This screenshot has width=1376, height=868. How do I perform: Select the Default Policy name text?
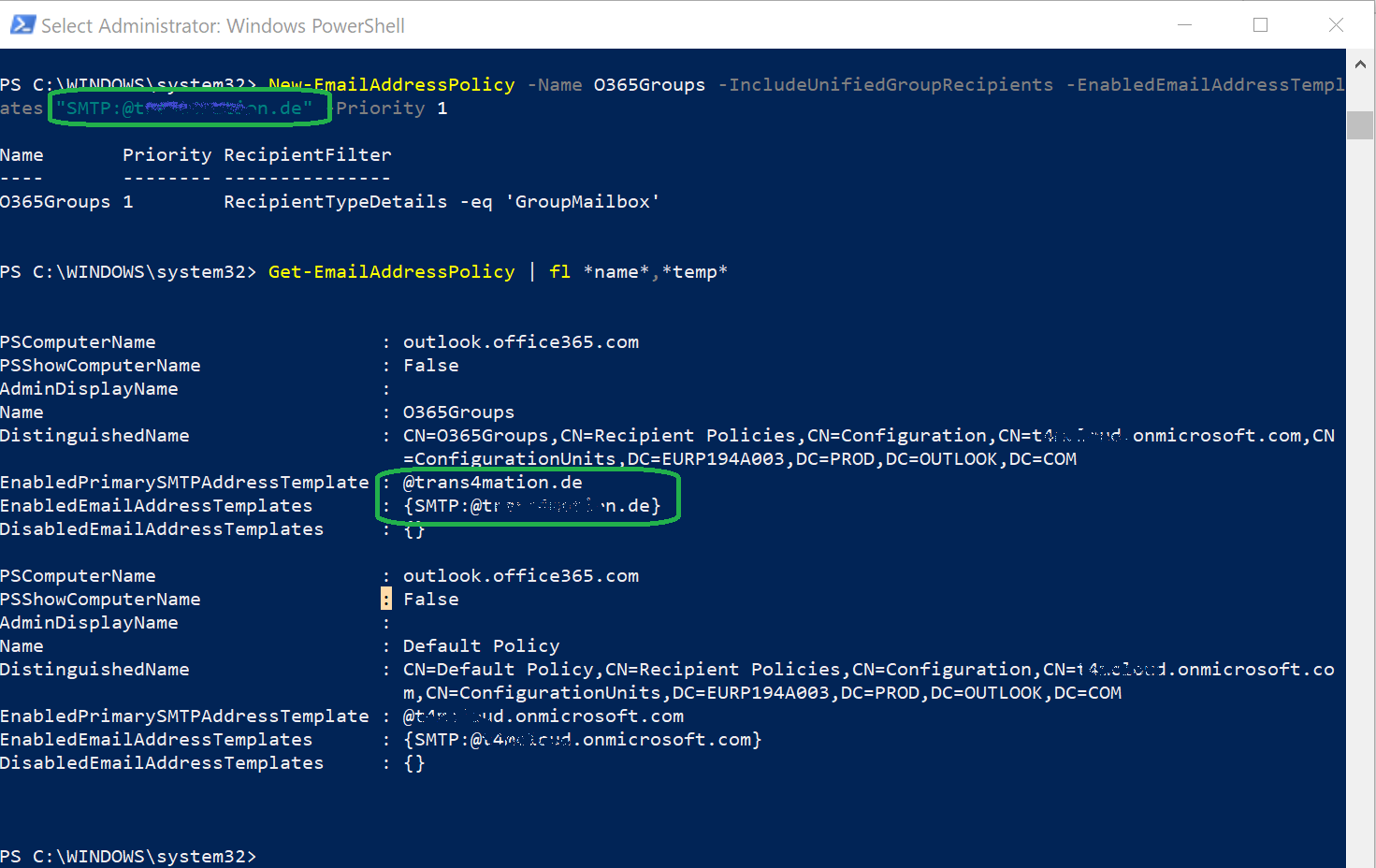click(480, 645)
